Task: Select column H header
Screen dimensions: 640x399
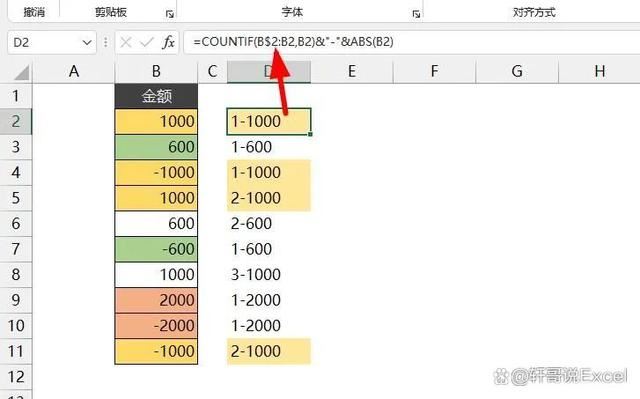Action: (x=599, y=71)
